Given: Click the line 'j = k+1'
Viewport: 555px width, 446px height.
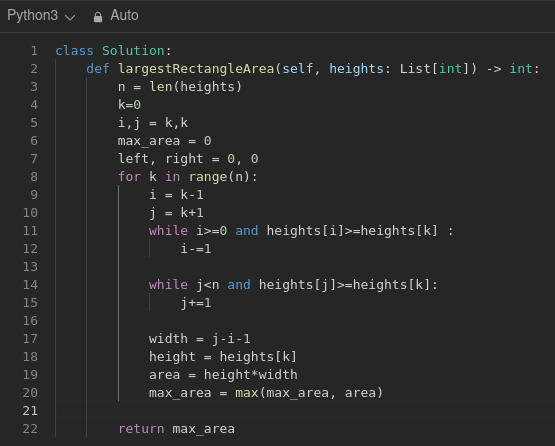Looking at the screenshot, I should tap(176, 213).
